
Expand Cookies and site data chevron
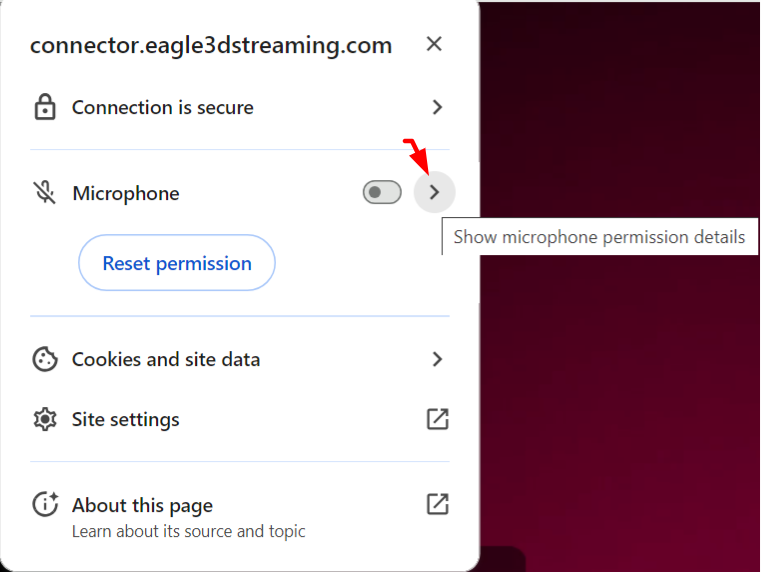[437, 359]
